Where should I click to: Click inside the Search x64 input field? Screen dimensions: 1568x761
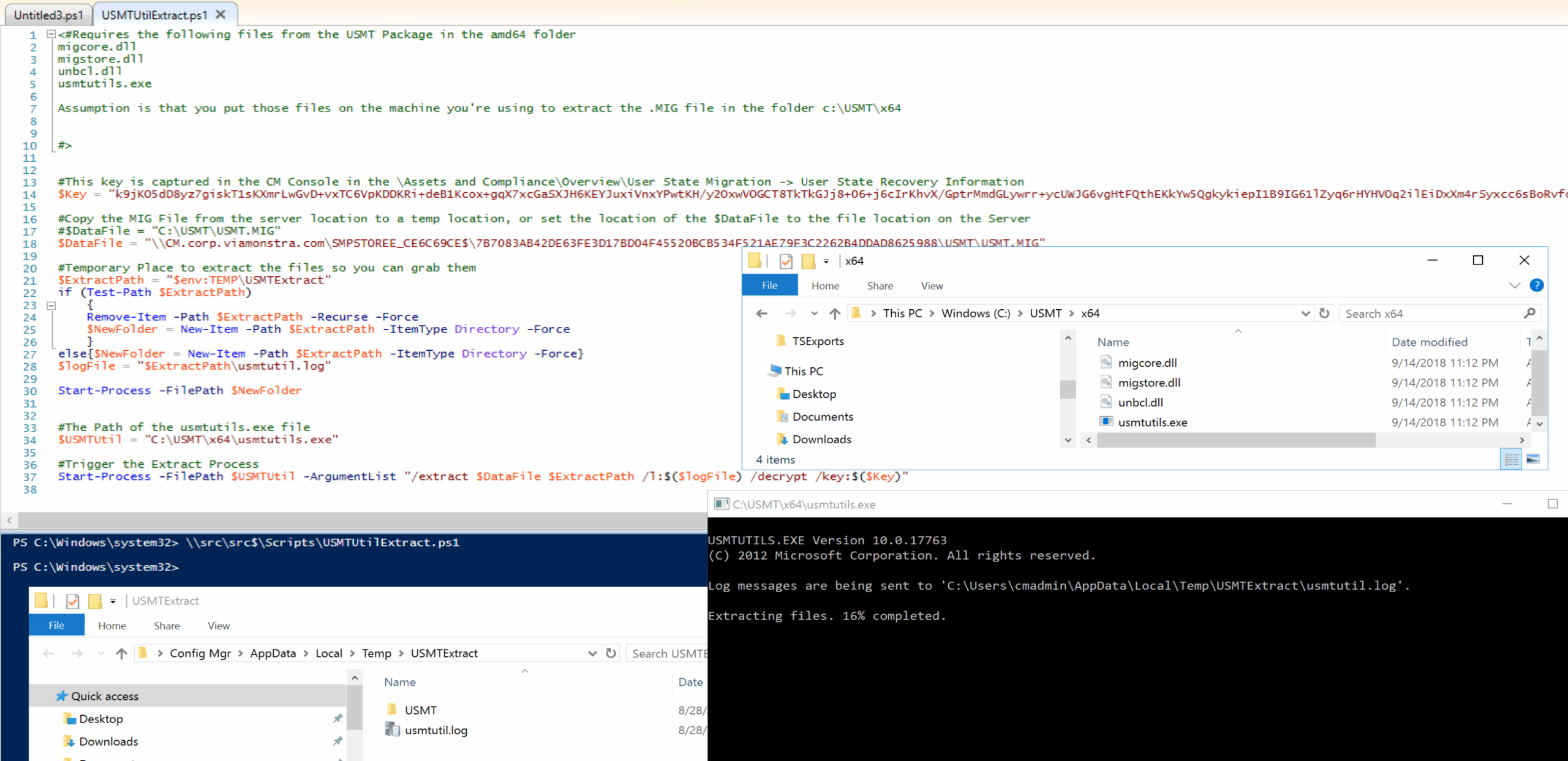coord(1409,313)
